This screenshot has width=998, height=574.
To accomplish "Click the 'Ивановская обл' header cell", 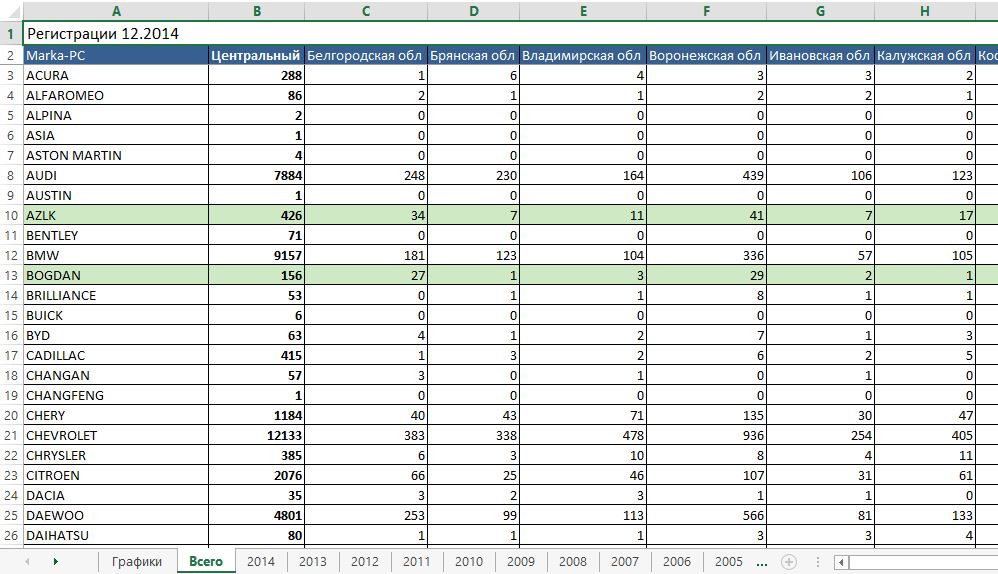I will [x=820, y=55].
